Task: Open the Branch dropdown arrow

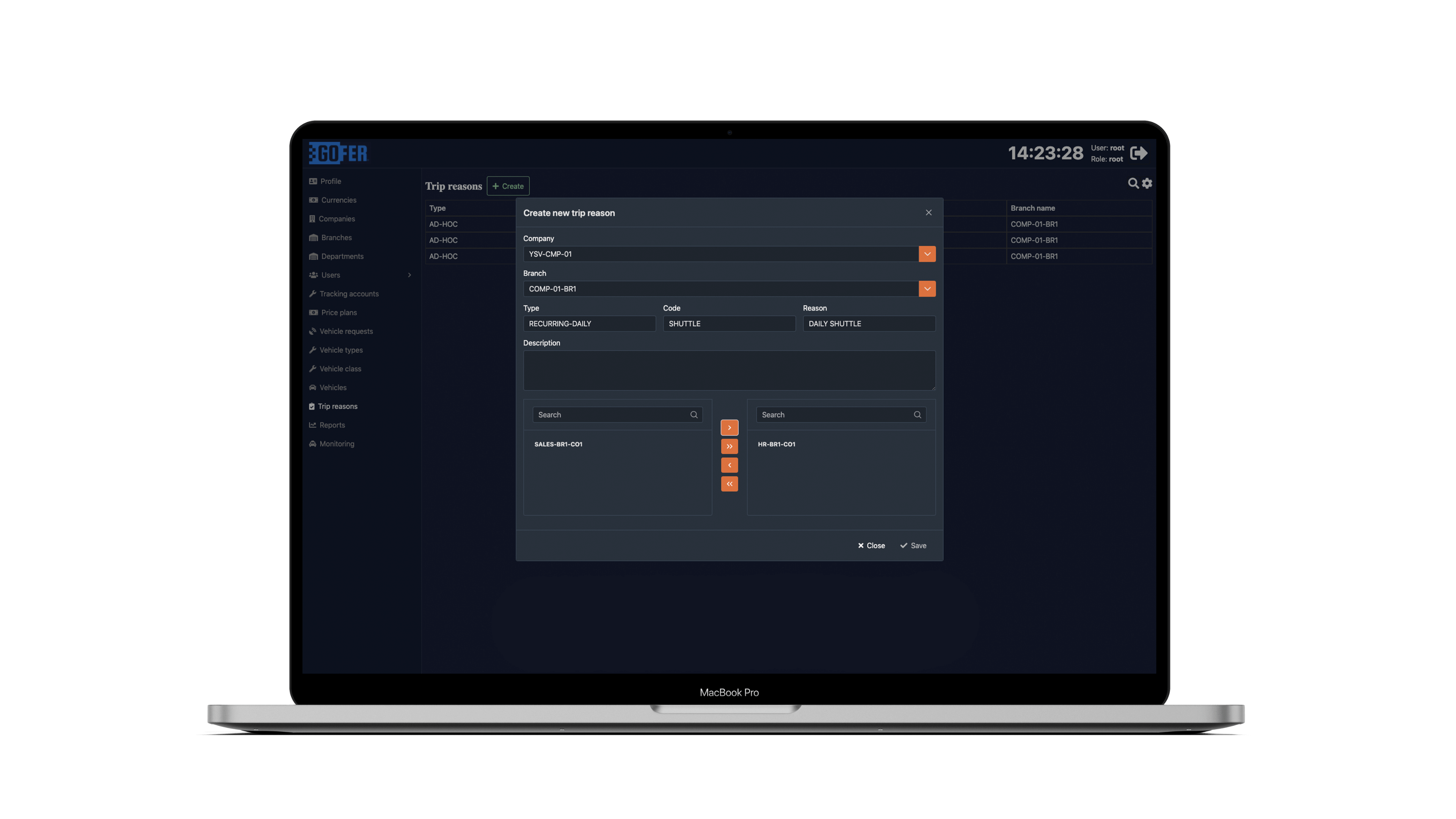Action: [x=927, y=289]
